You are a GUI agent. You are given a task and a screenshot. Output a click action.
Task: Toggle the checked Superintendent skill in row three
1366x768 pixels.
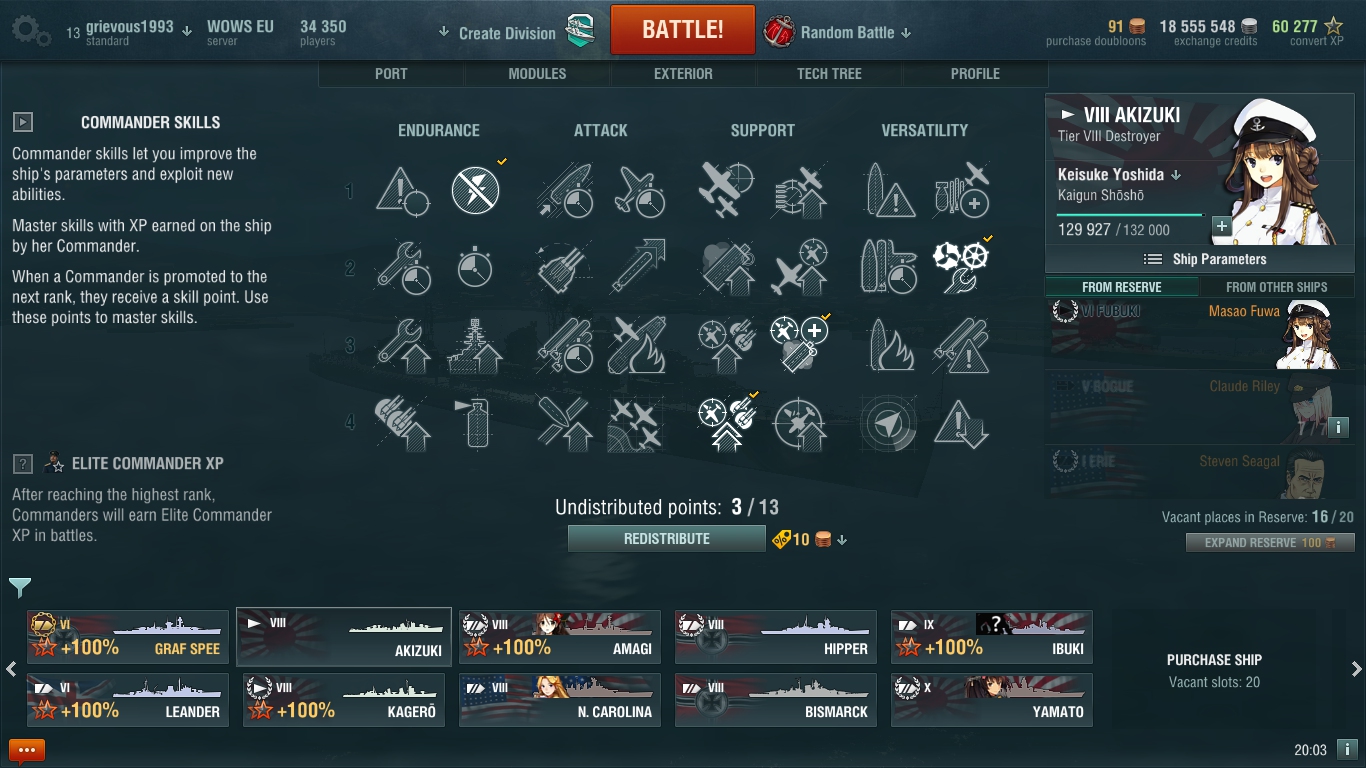click(798, 343)
